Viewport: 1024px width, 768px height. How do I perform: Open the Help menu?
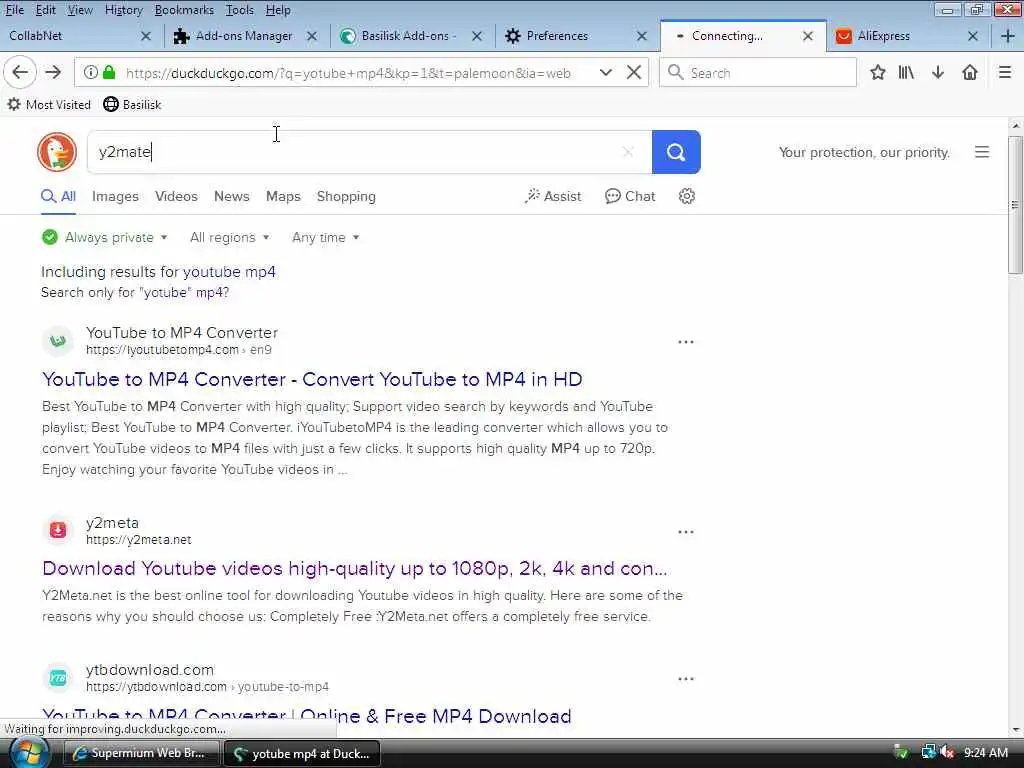278,10
